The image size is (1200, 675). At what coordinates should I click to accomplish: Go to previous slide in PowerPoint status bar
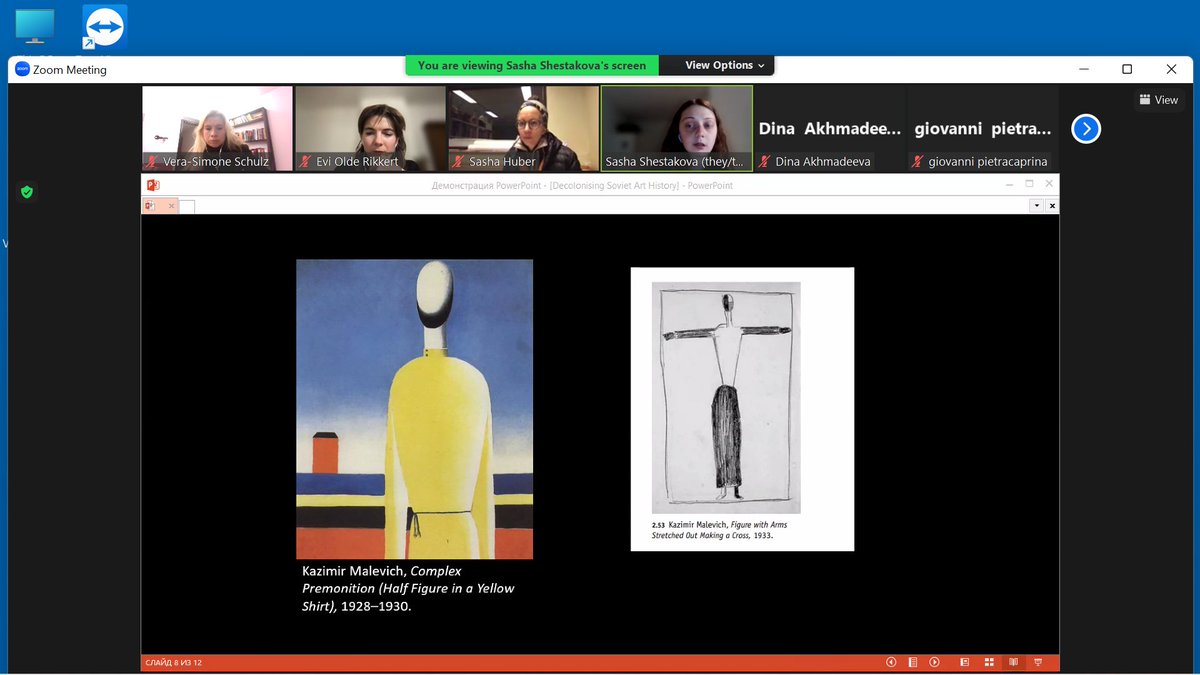coord(891,662)
